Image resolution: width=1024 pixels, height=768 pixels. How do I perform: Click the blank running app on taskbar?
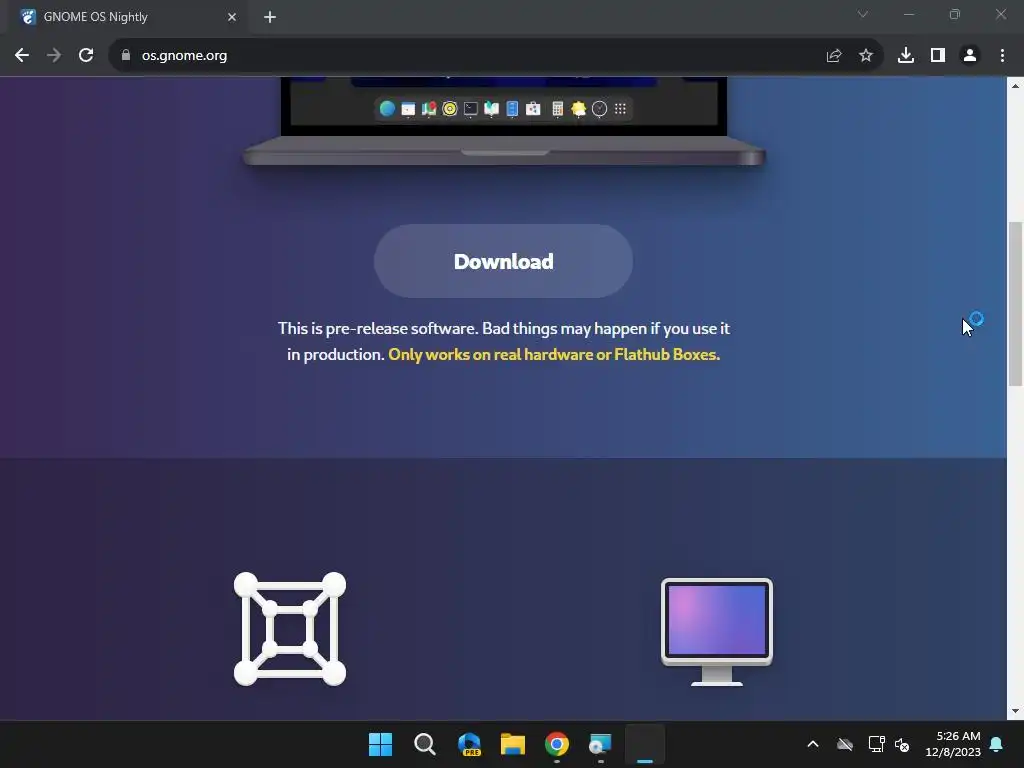click(x=645, y=744)
